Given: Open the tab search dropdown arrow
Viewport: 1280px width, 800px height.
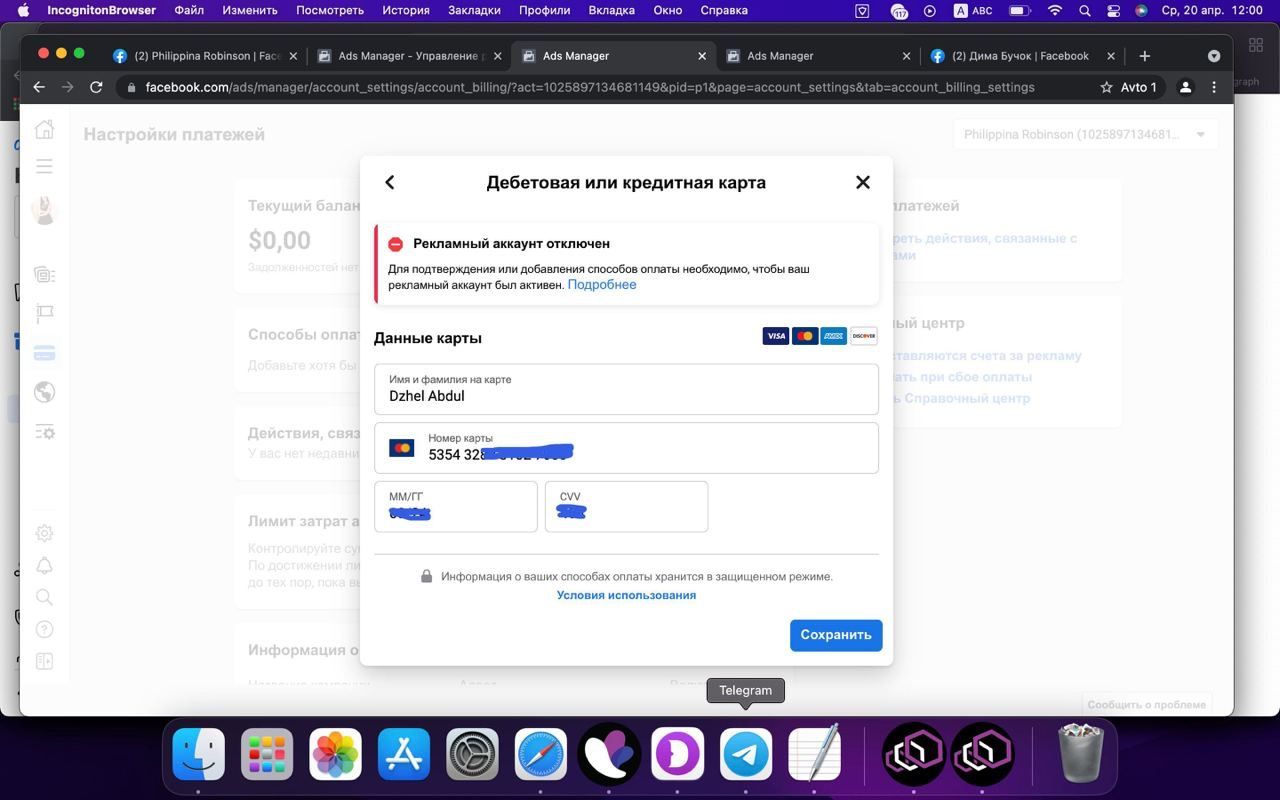Looking at the screenshot, I should pyautogui.click(x=1213, y=56).
